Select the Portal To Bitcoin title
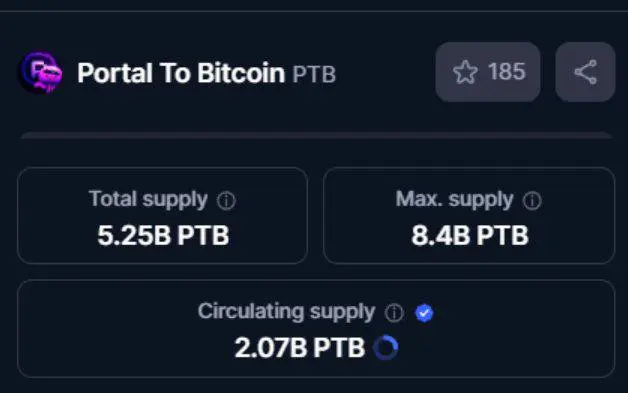This screenshot has width=628, height=393. (181, 73)
